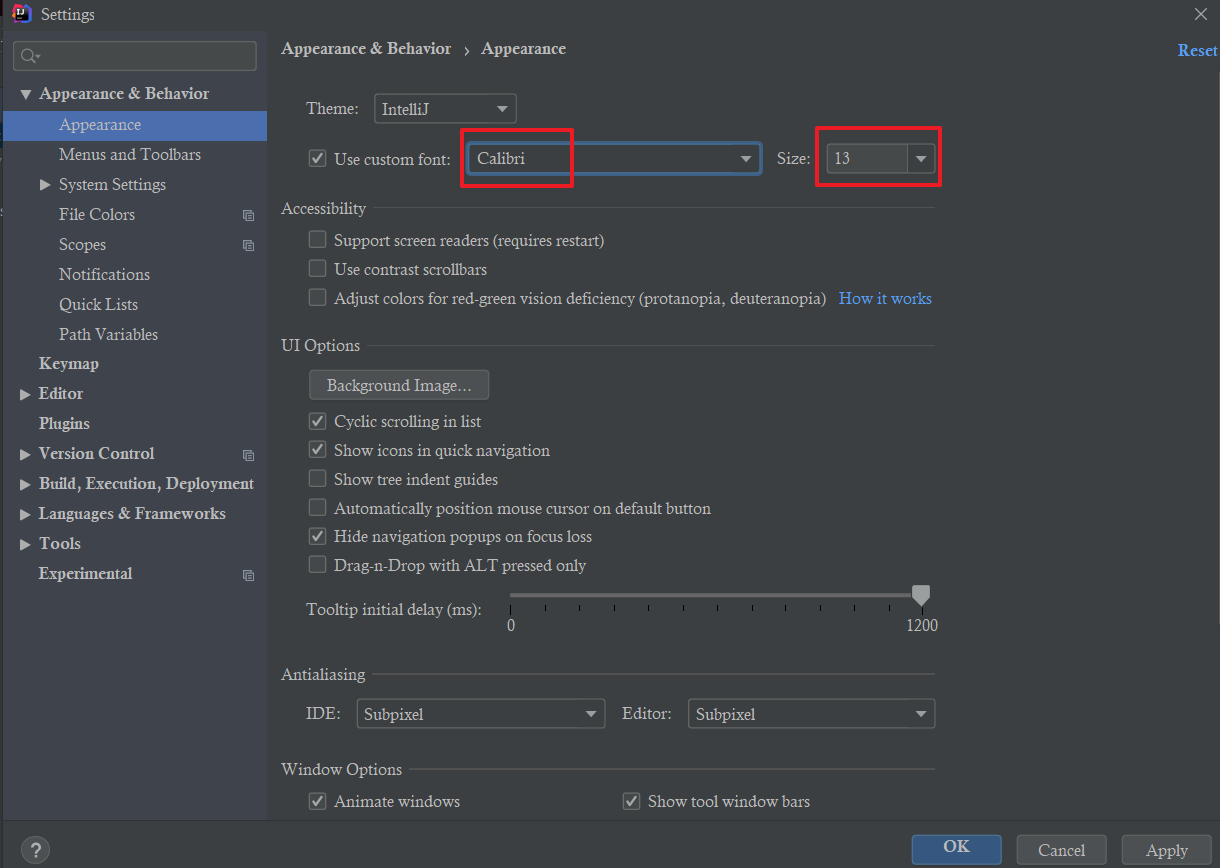Click the Background Image button
This screenshot has height=868, width=1220.
point(399,385)
